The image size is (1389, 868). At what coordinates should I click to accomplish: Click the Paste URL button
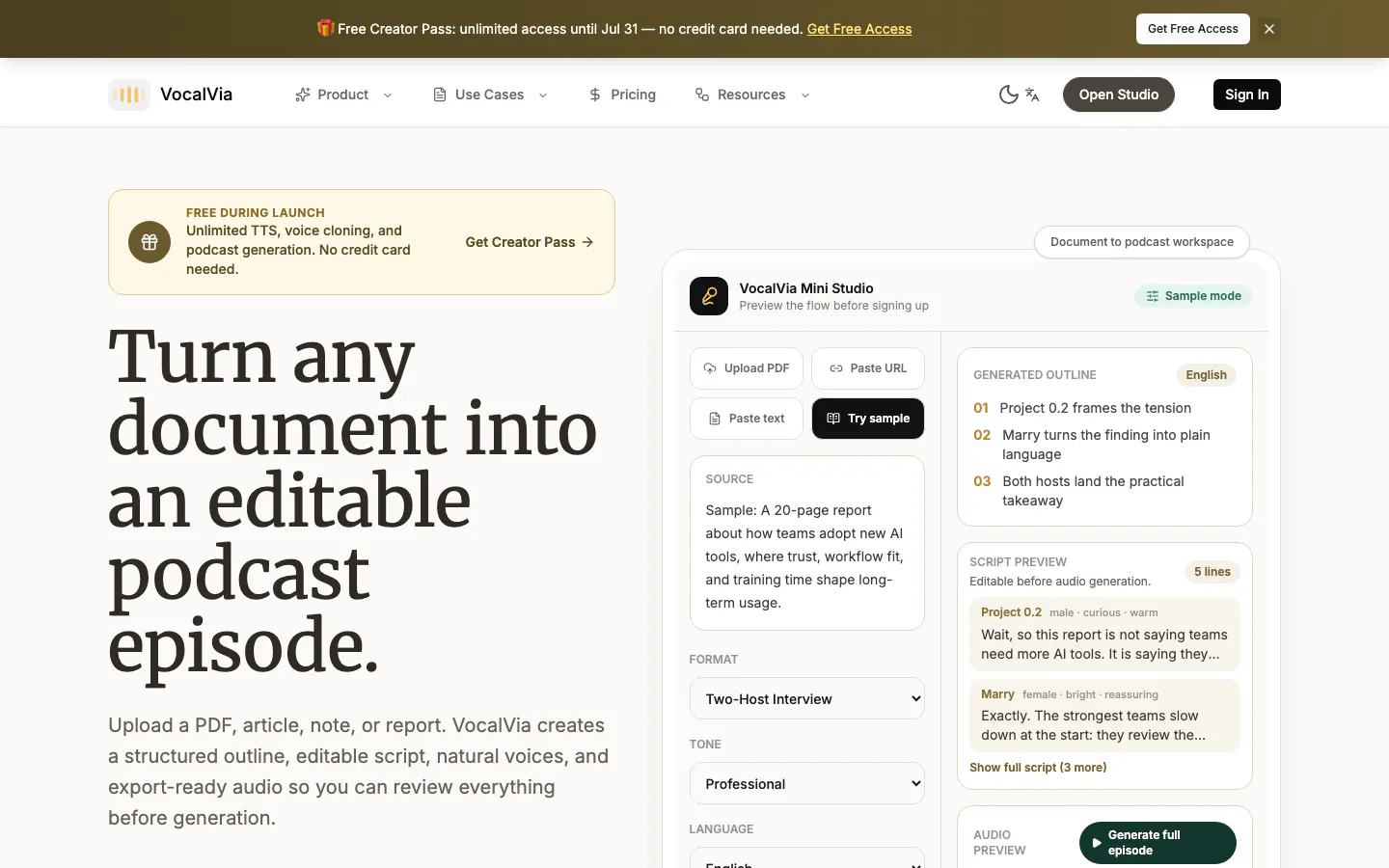(868, 368)
